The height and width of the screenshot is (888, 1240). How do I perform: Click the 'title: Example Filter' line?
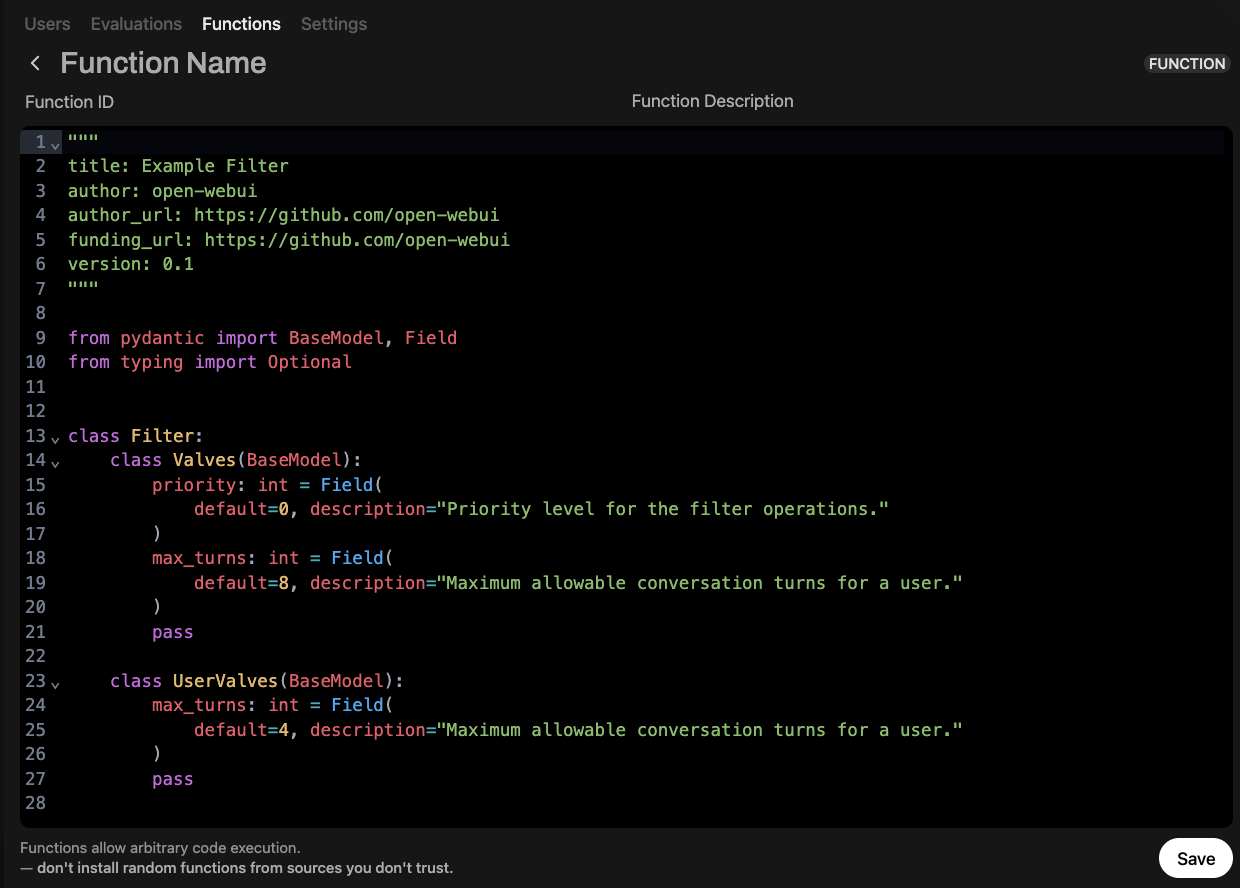tap(178, 166)
